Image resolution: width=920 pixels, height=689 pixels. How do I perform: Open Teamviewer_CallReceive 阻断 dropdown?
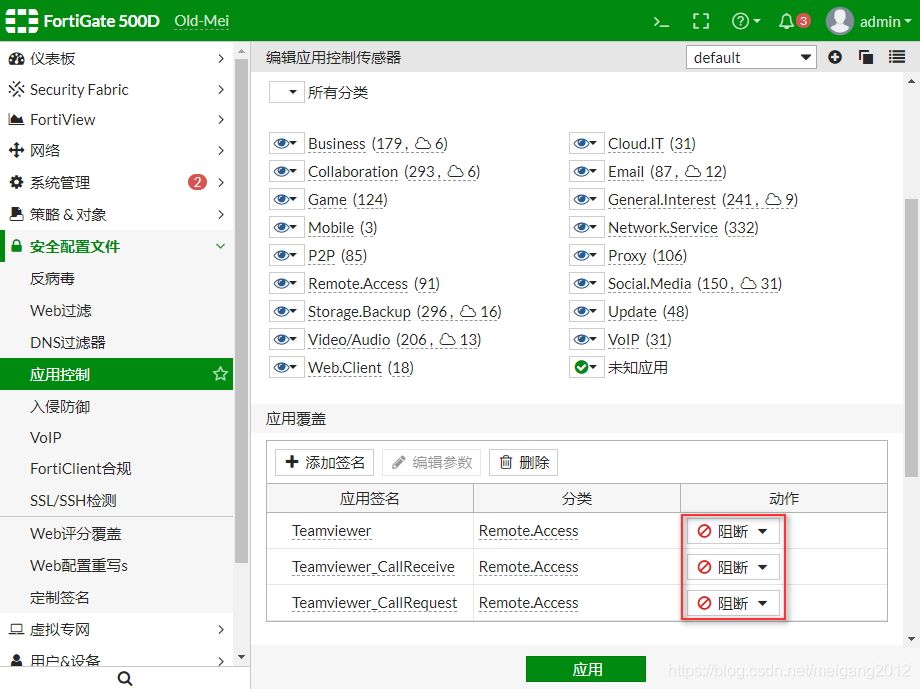[x=733, y=567]
